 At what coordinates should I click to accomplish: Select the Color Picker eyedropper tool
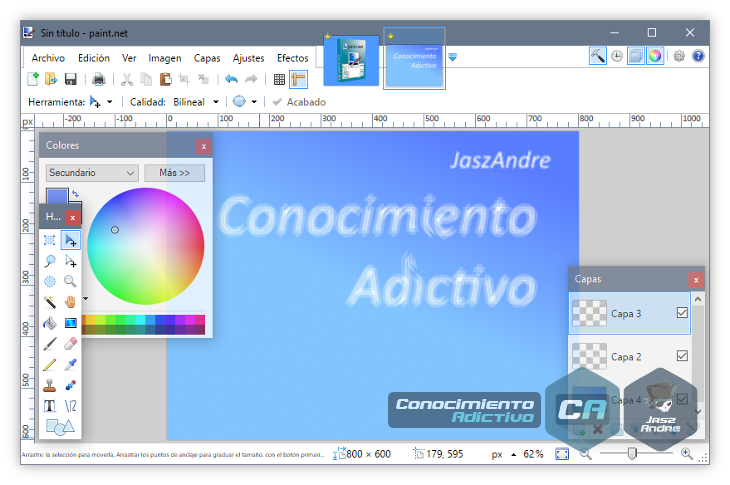(70, 364)
